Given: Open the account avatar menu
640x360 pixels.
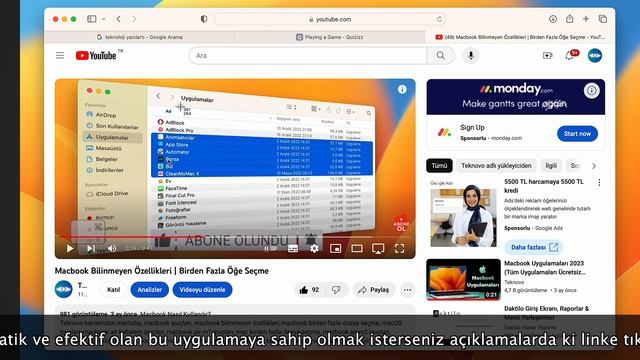Looking at the screenshot, I should tap(595, 56).
